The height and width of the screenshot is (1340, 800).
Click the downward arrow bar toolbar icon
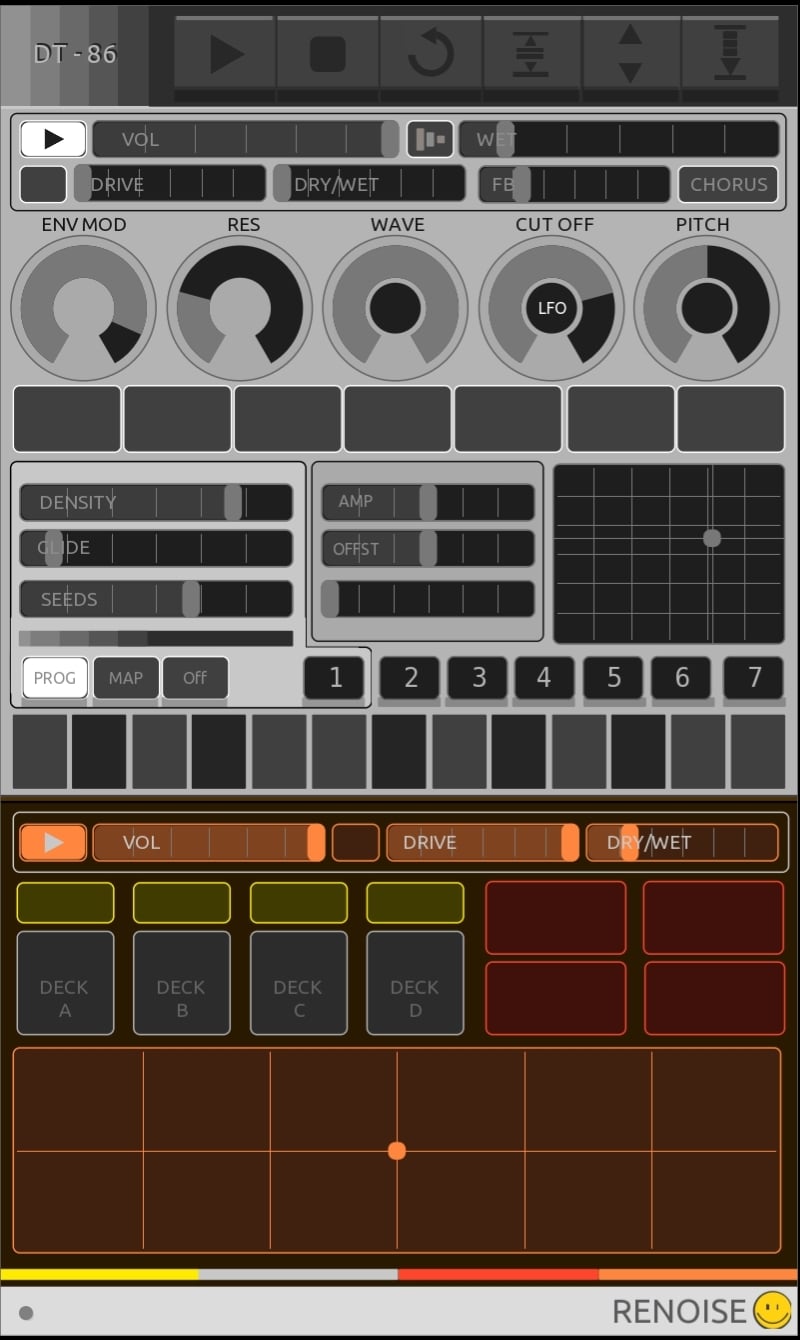730,52
